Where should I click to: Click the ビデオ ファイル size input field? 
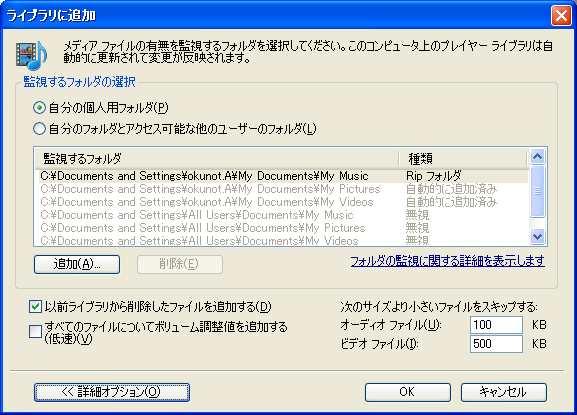[x=496, y=344]
